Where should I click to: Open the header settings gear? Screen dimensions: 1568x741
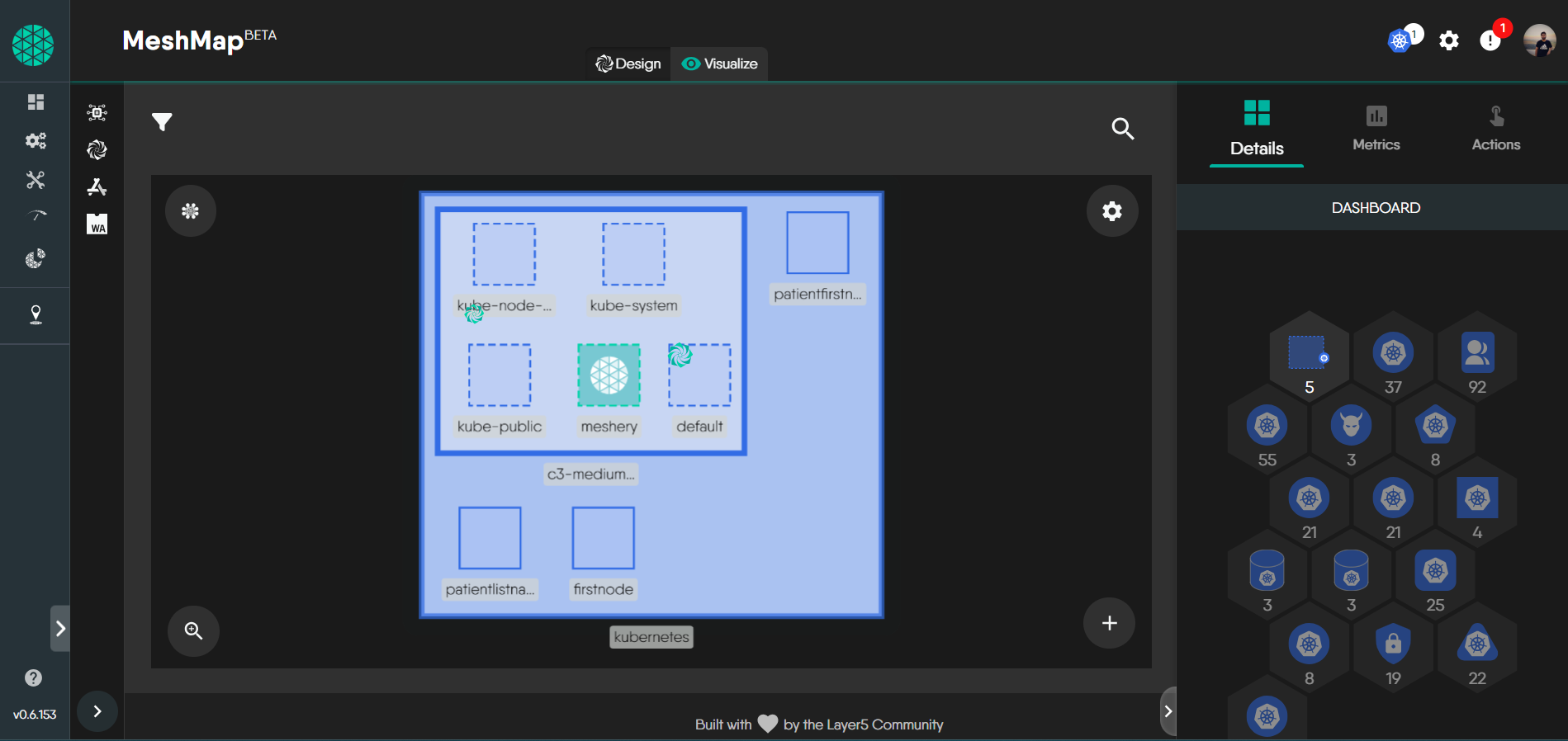[1449, 40]
